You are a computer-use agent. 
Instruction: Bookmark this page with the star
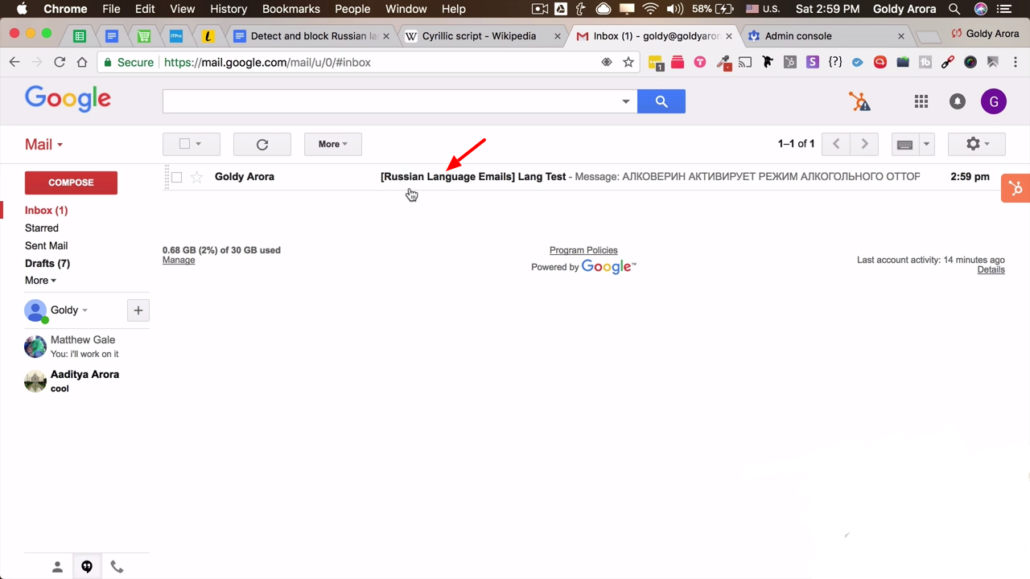click(629, 62)
